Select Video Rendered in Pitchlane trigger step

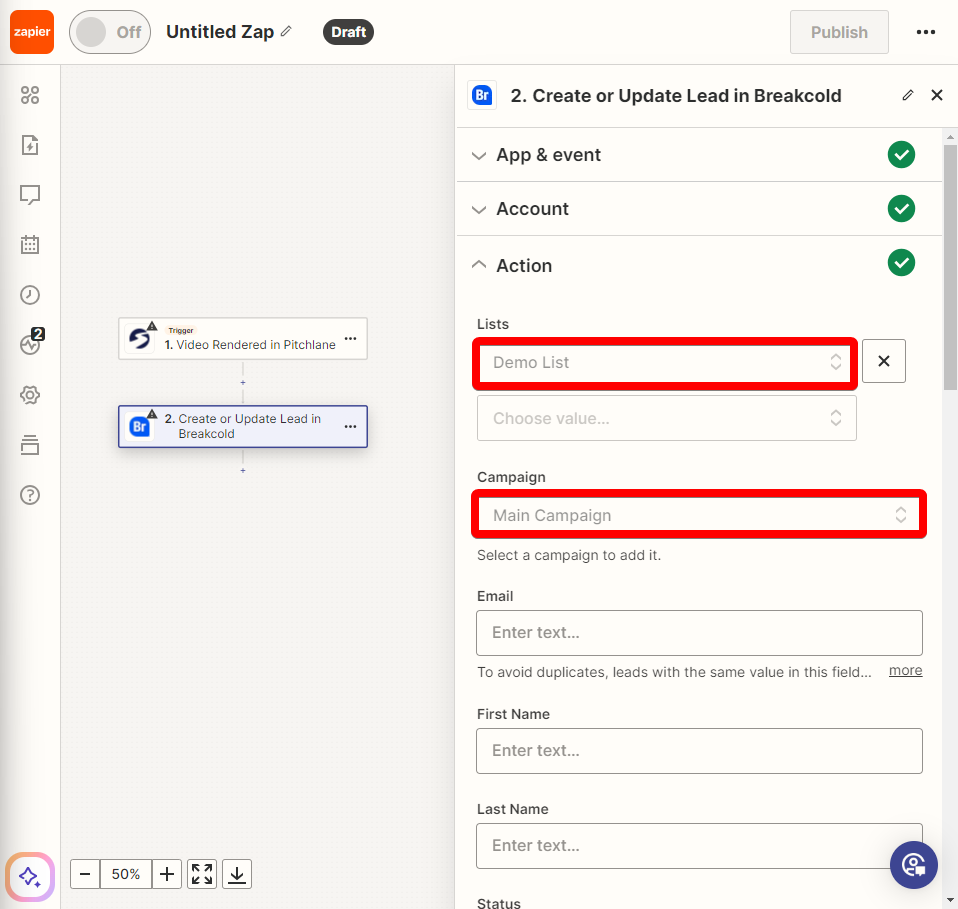point(243,338)
